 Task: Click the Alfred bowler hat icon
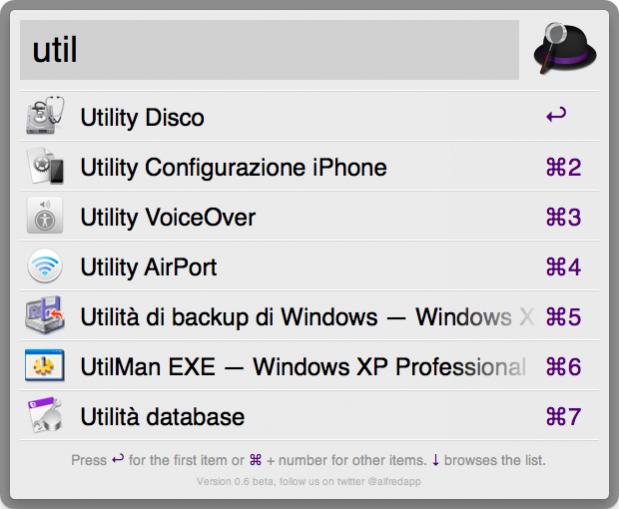click(565, 48)
